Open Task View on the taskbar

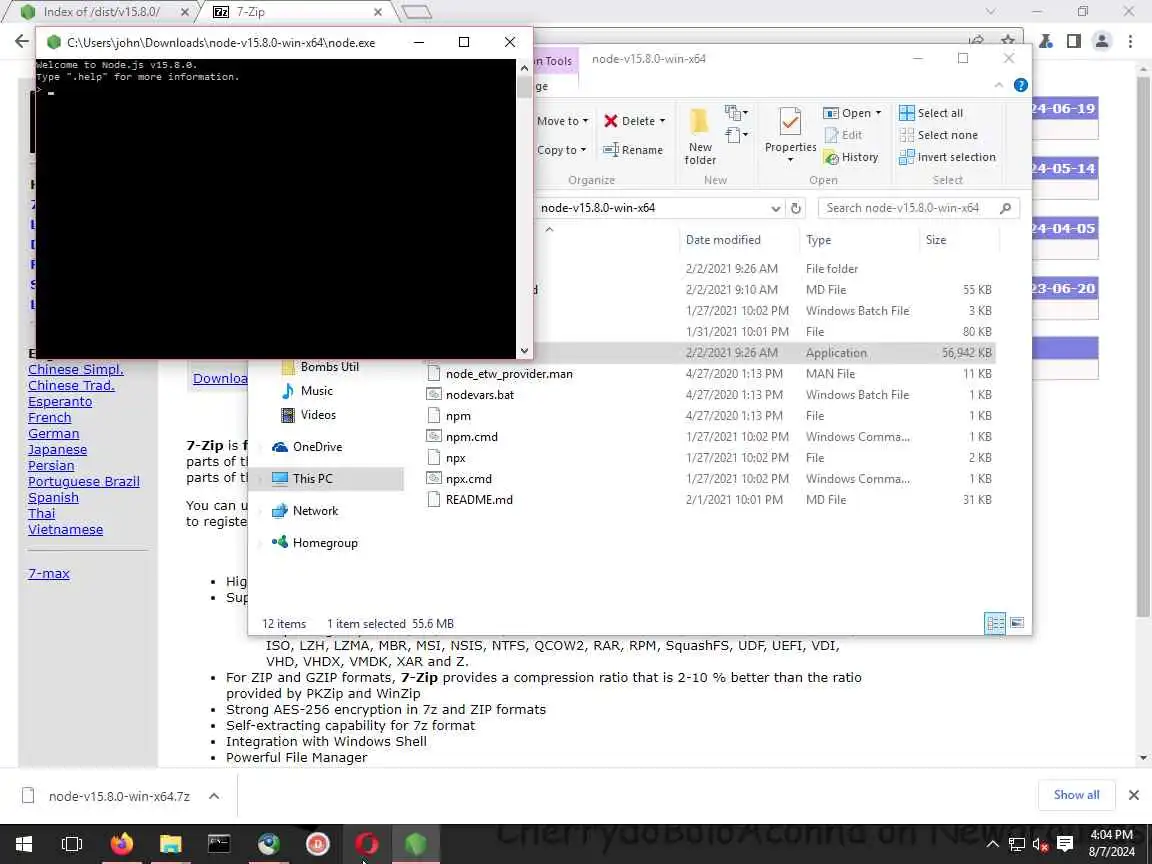(x=72, y=843)
